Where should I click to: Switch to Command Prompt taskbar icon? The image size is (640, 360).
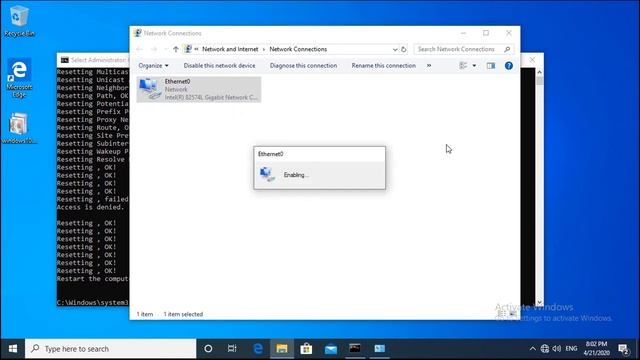[355, 349]
